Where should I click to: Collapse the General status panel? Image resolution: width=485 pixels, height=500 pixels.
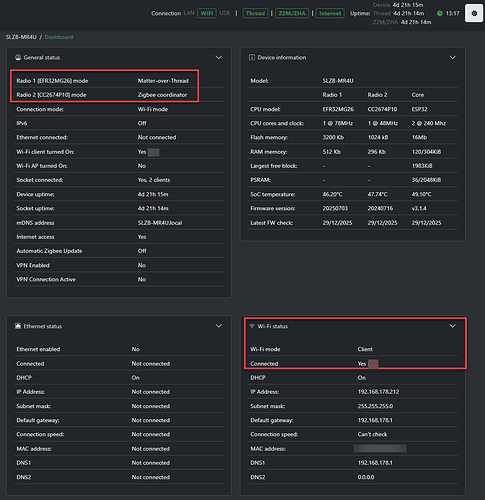(219, 57)
